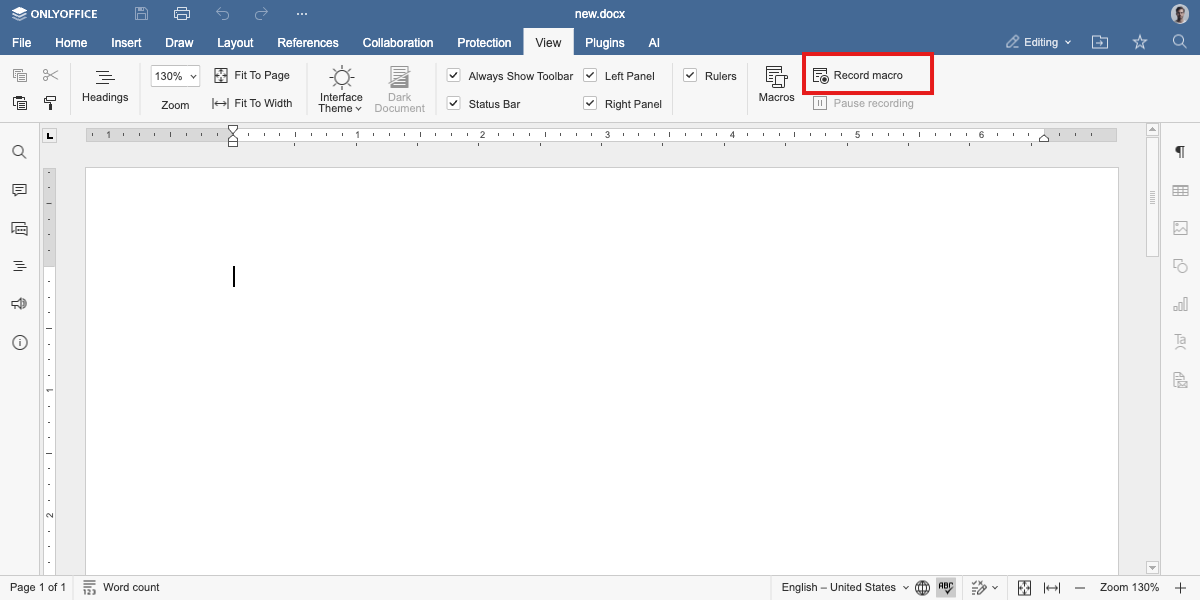This screenshot has width=1200, height=600.
Task: Click the zoom out minus in status bar
Action: click(1079, 587)
